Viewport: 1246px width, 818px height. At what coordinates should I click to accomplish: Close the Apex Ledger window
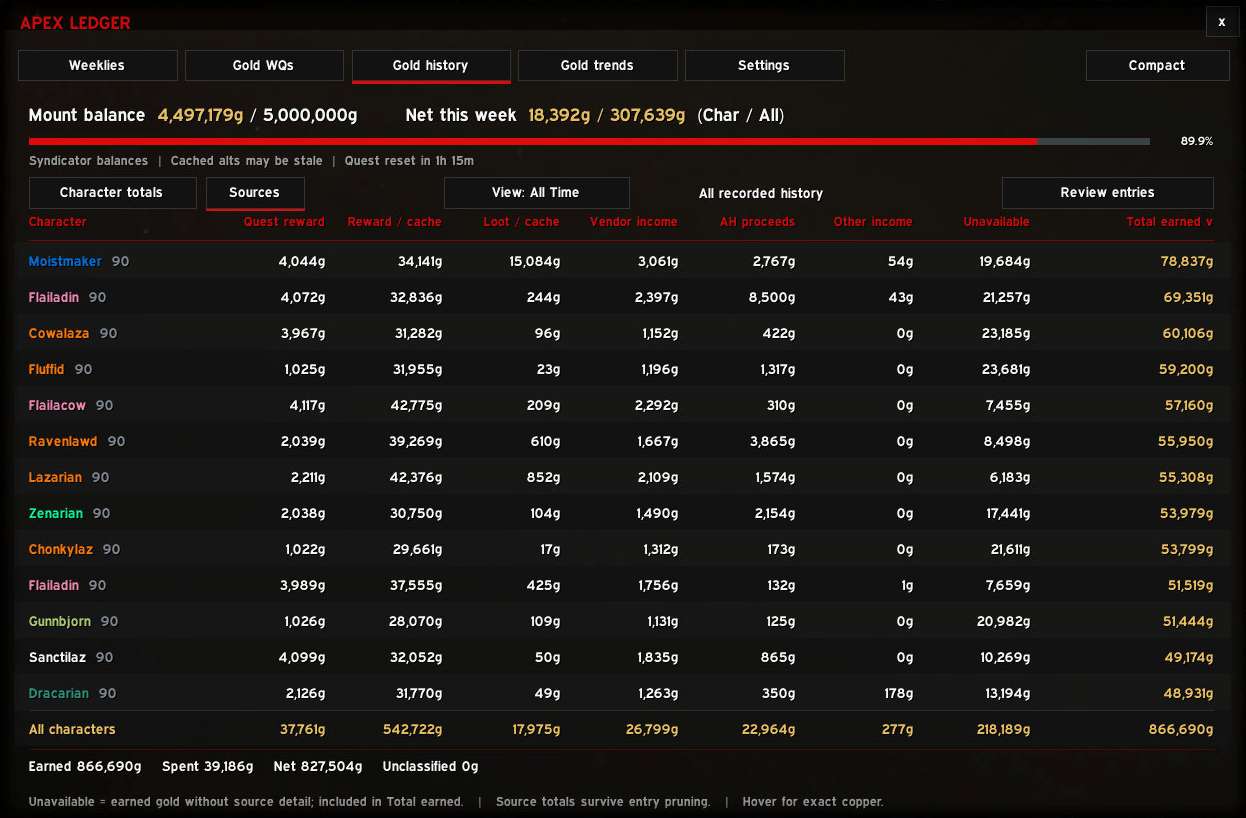click(x=1222, y=22)
